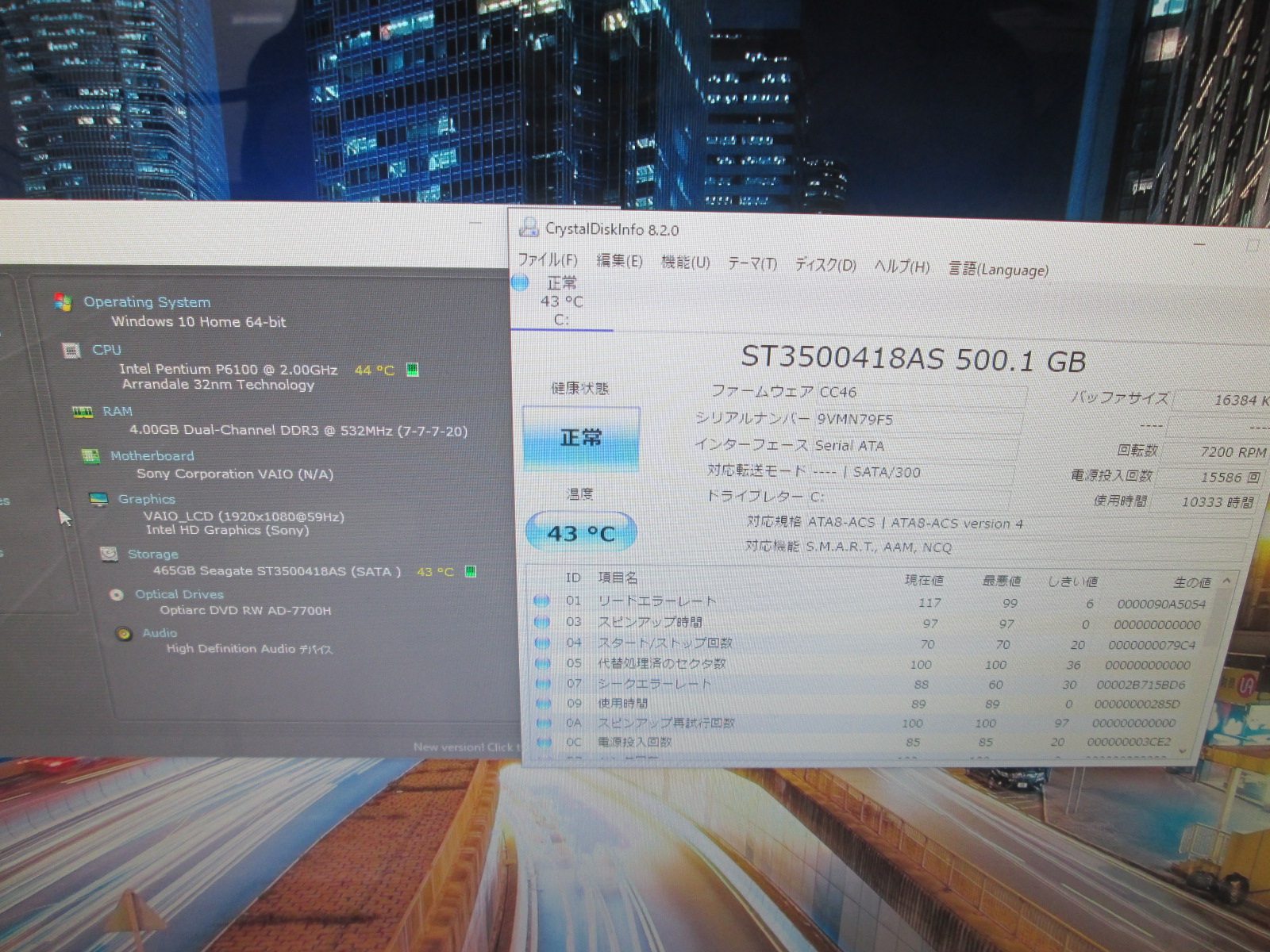Click the Storage hard drive icon
Image resolution: width=1270 pixels, height=952 pixels.
pos(110,554)
